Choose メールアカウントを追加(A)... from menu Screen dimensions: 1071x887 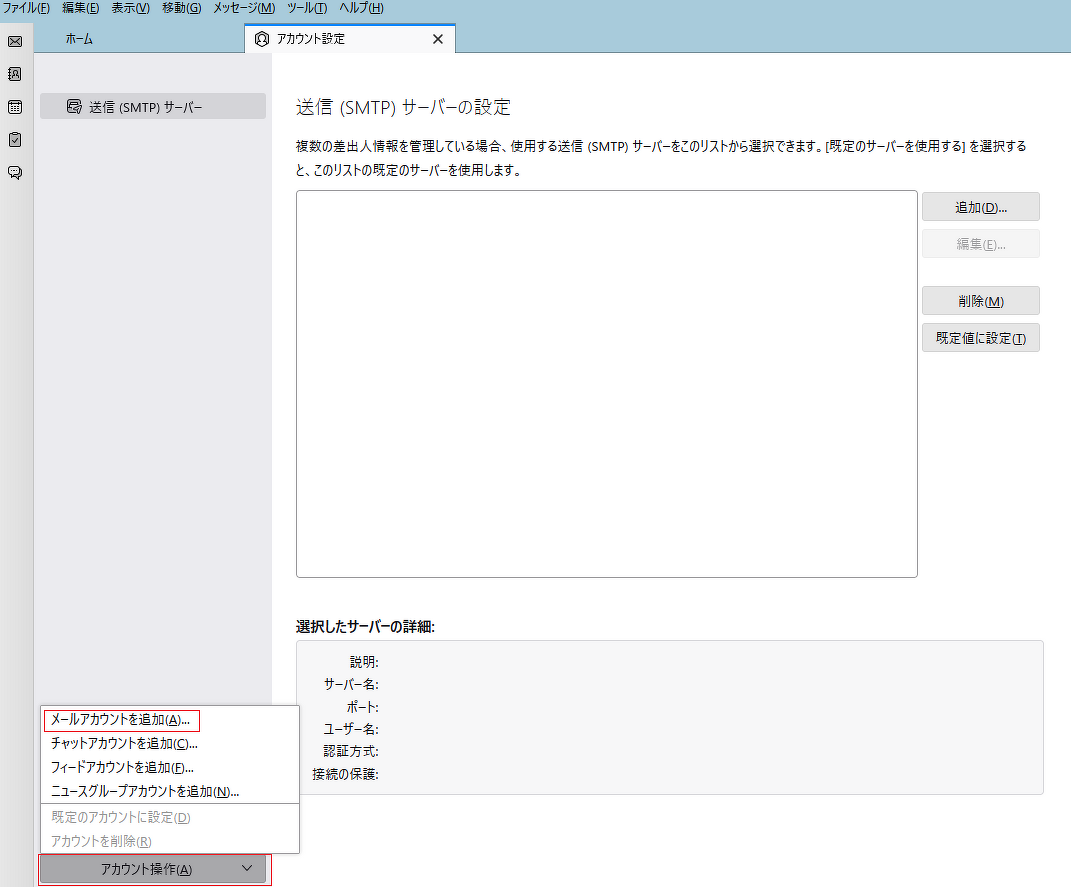120,720
